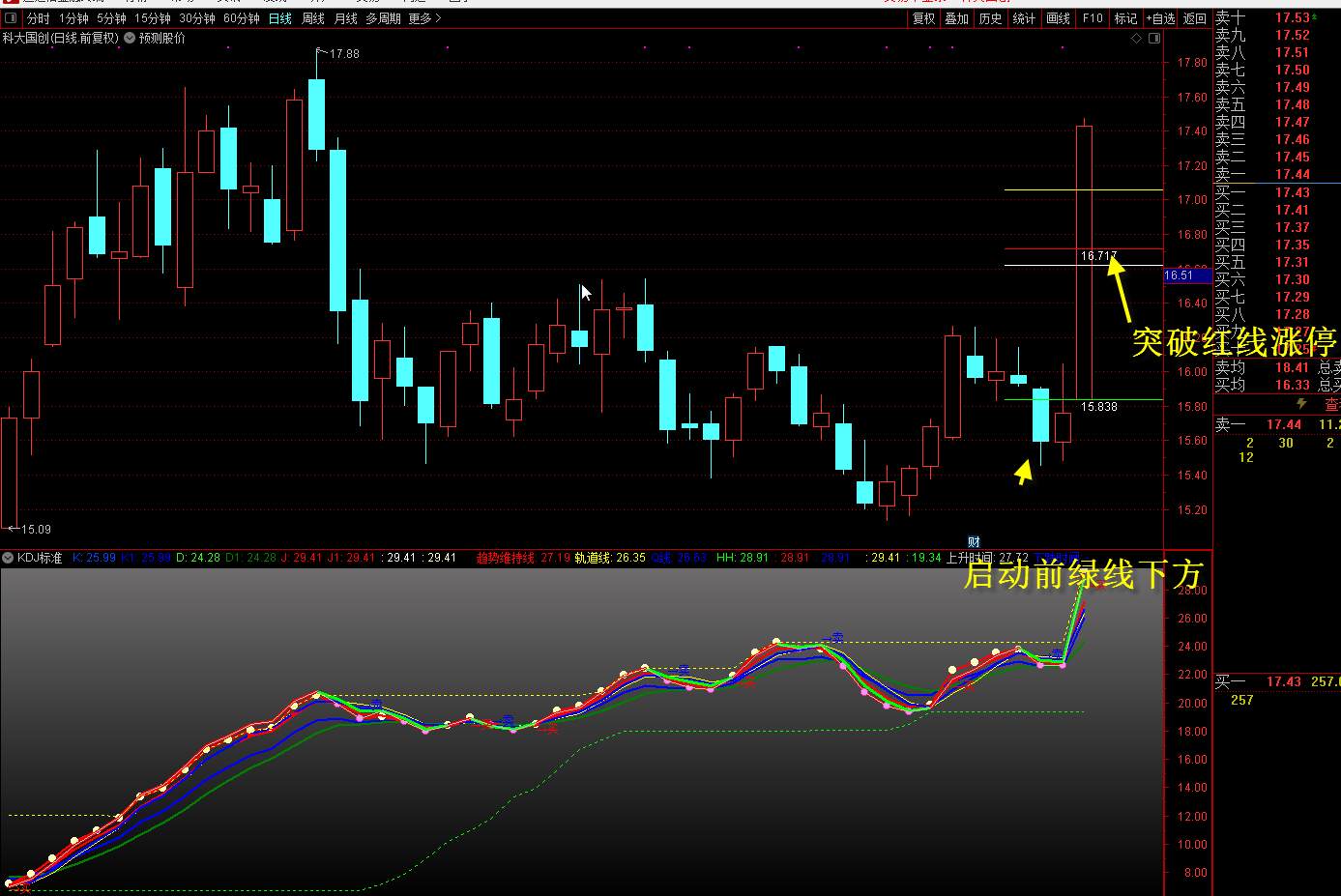Click the 买一 17.43 bid row

(x=1276, y=192)
